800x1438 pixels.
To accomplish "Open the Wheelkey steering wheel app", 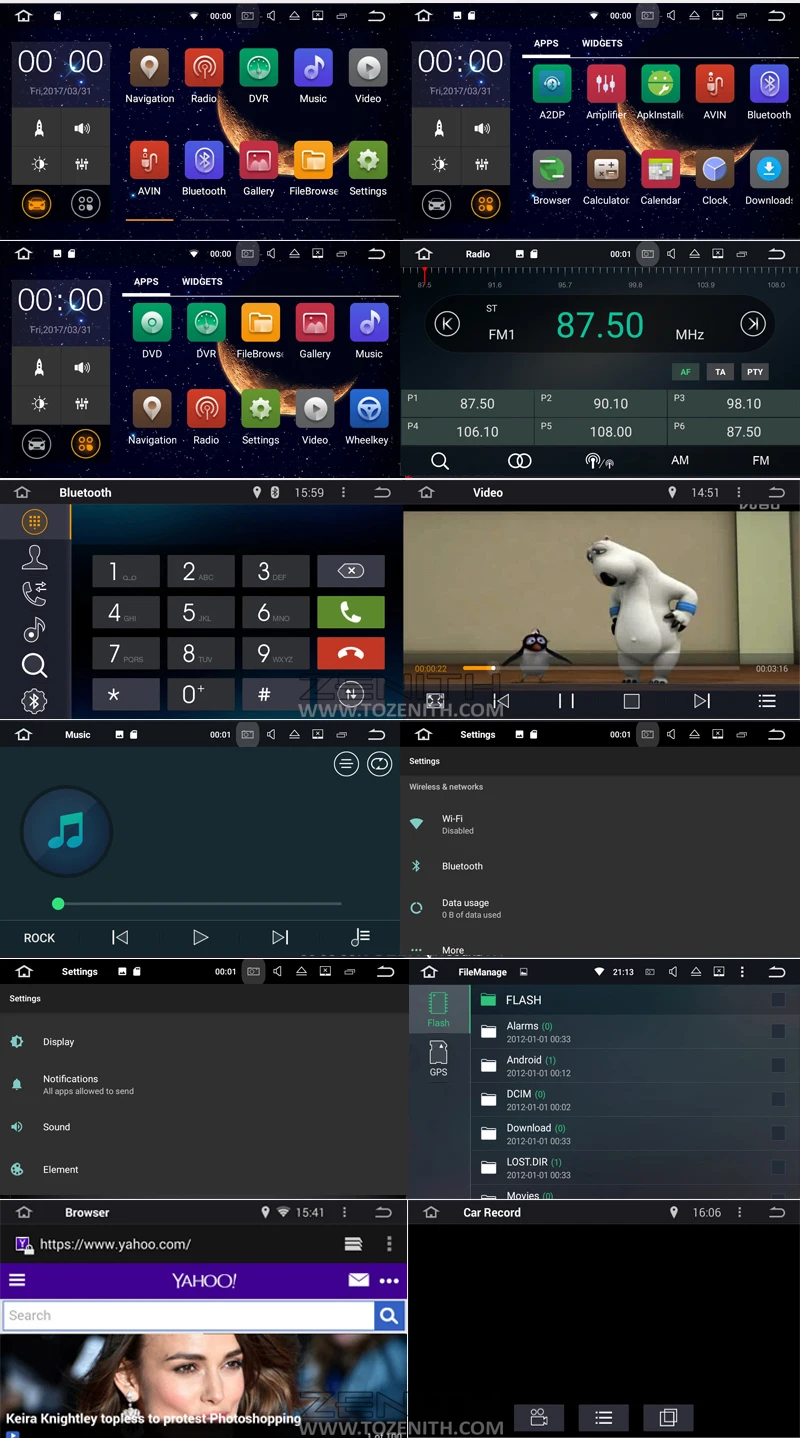I will click(x=369, y=409).
